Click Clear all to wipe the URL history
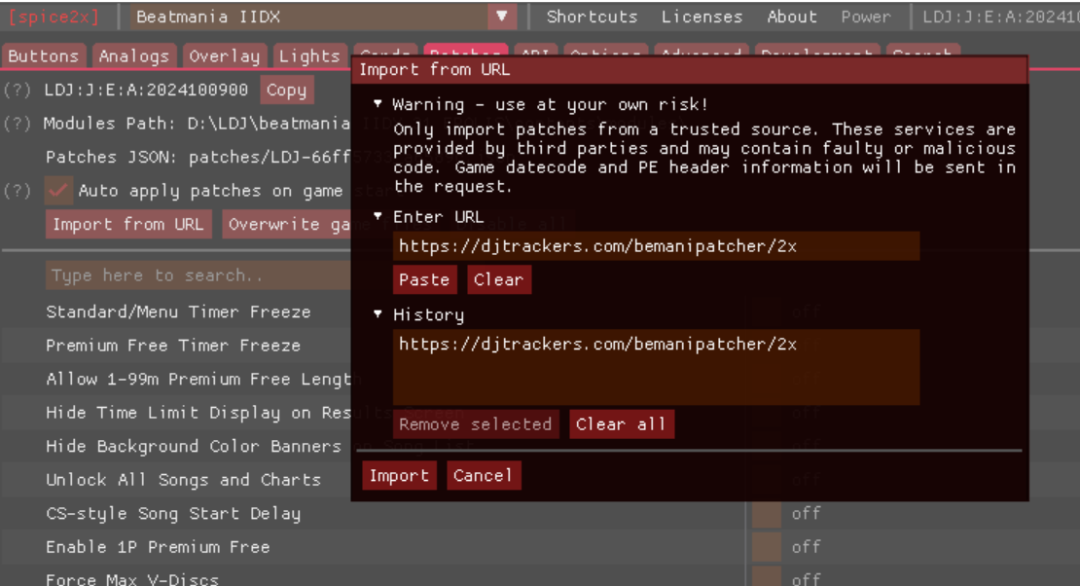 [621, 424]
